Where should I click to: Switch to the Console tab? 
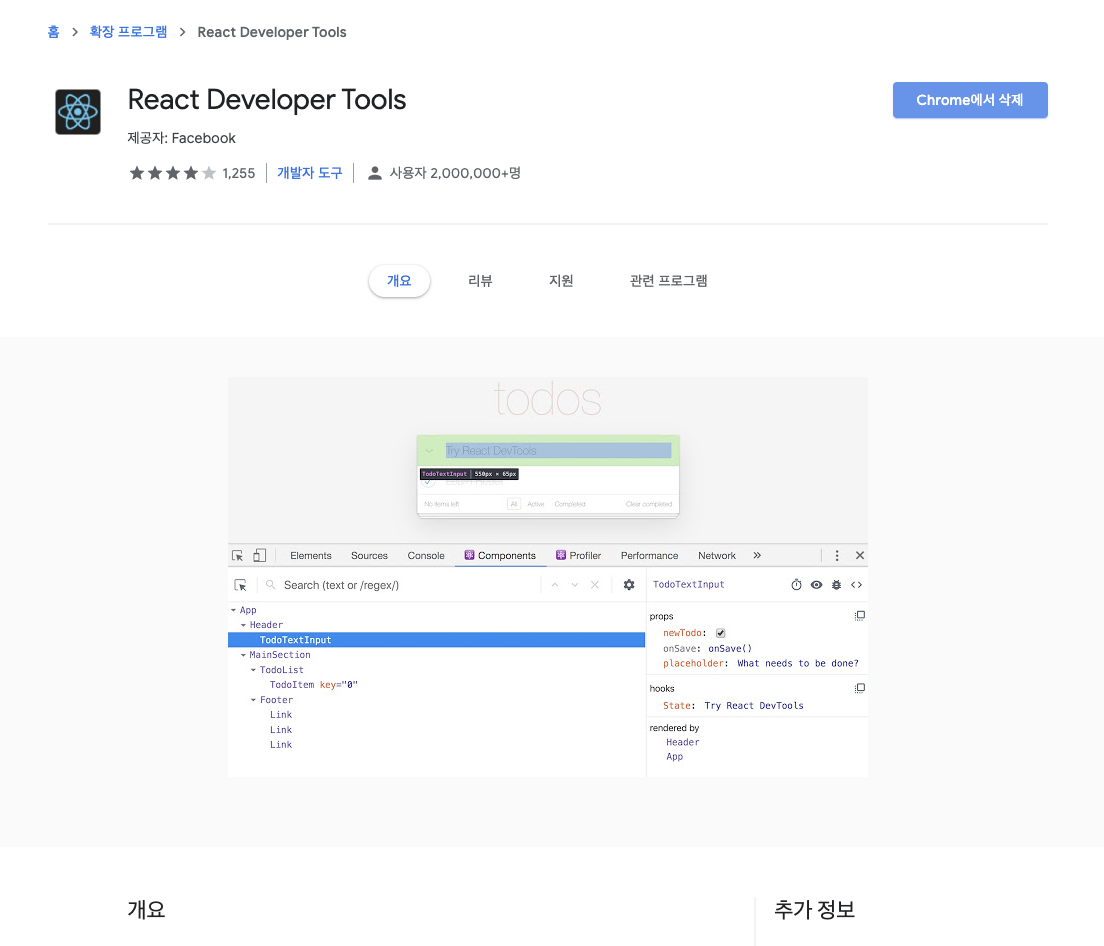tap(426, 555)
